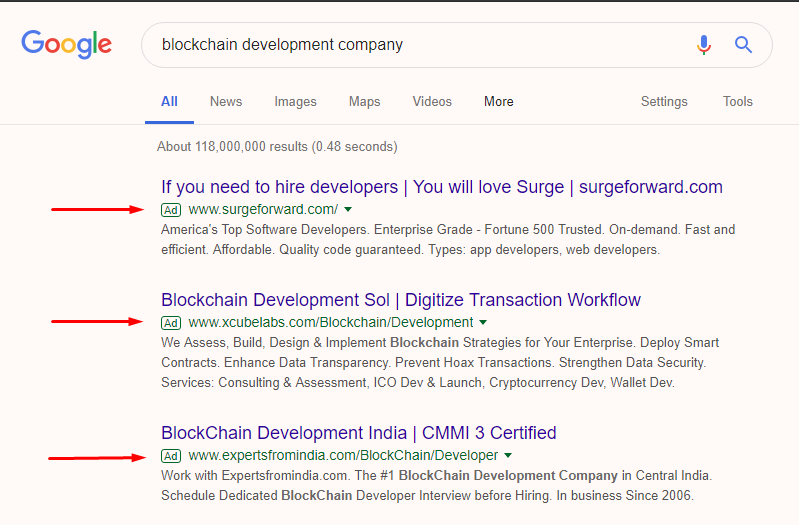Click the magnifying glass search icon
The width and height of the screenshot is (799, 525).
(x=743, y=45)
